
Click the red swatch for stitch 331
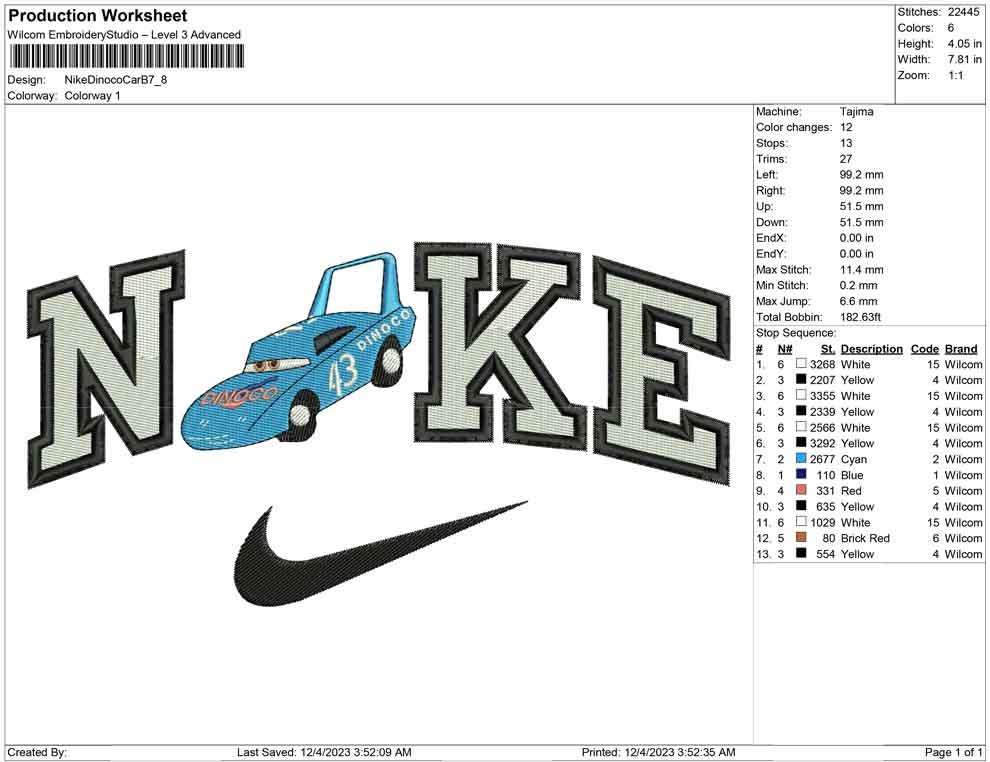[801, 490]
